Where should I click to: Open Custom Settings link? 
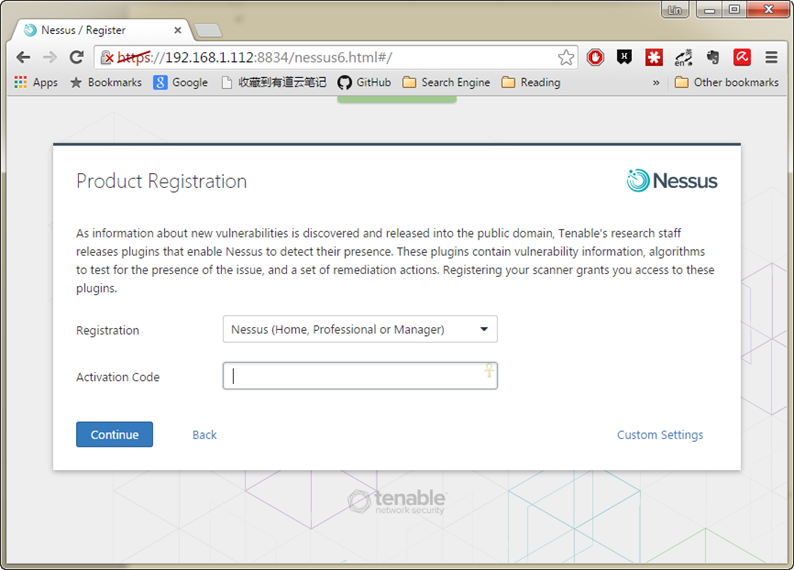660,435
